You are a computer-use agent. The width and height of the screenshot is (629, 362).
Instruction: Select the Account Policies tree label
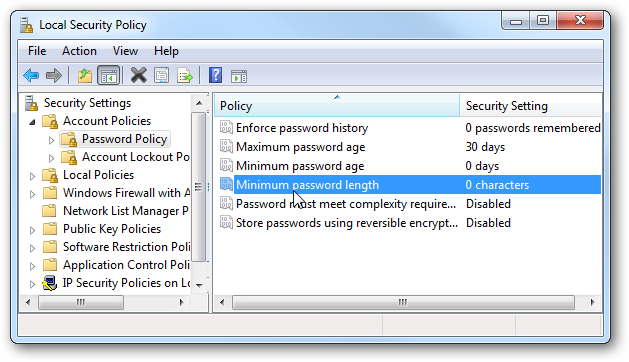coord(107,121)
